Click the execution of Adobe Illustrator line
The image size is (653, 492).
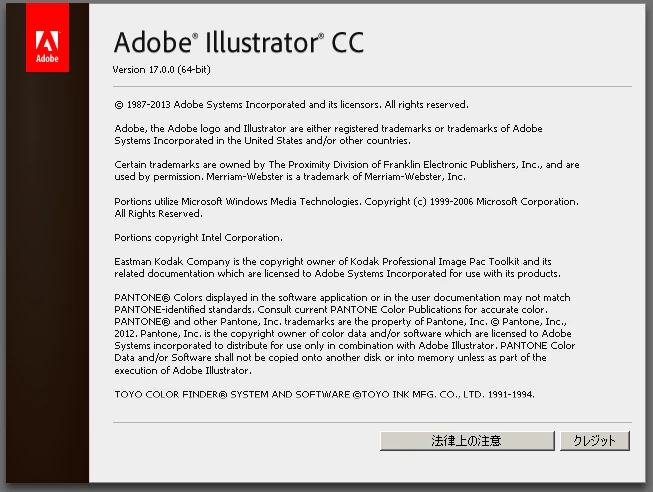click(183, 370)
